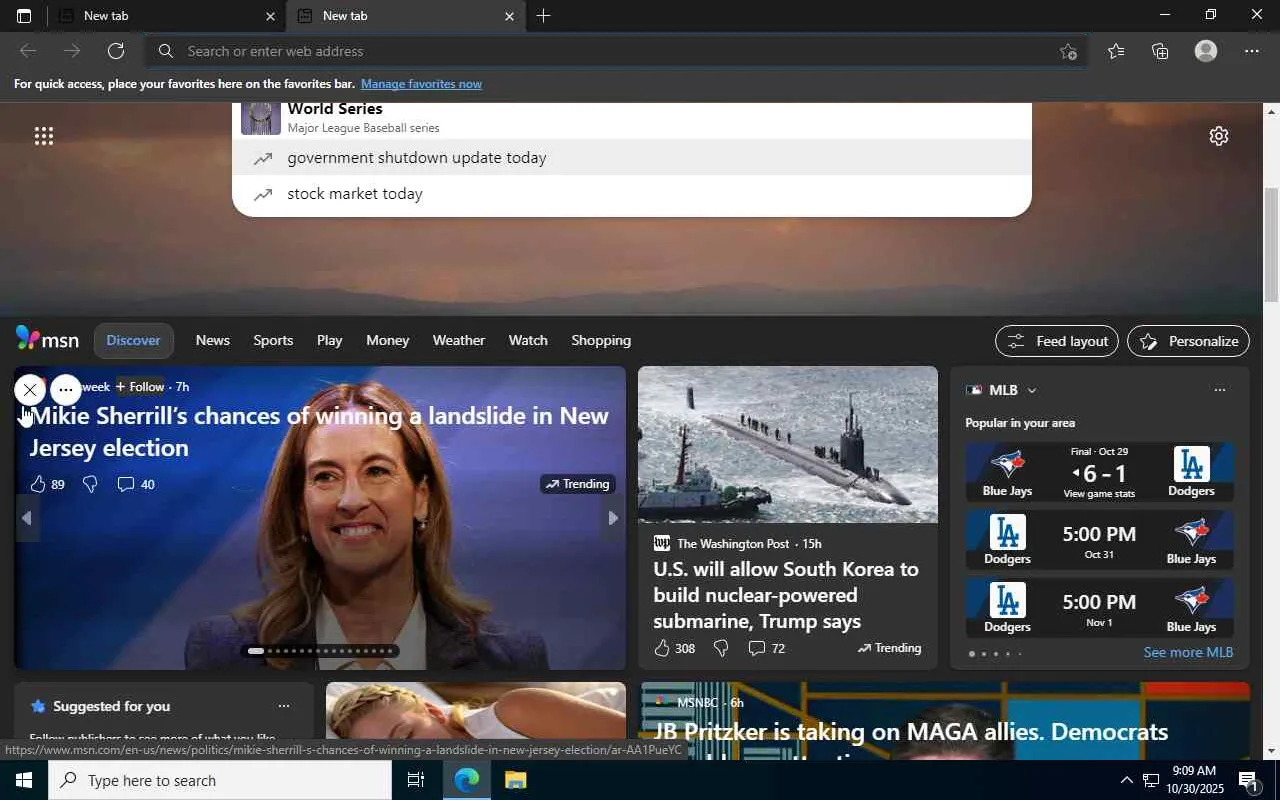
Task: Click the taskbar search box
Action: point(220,780)
